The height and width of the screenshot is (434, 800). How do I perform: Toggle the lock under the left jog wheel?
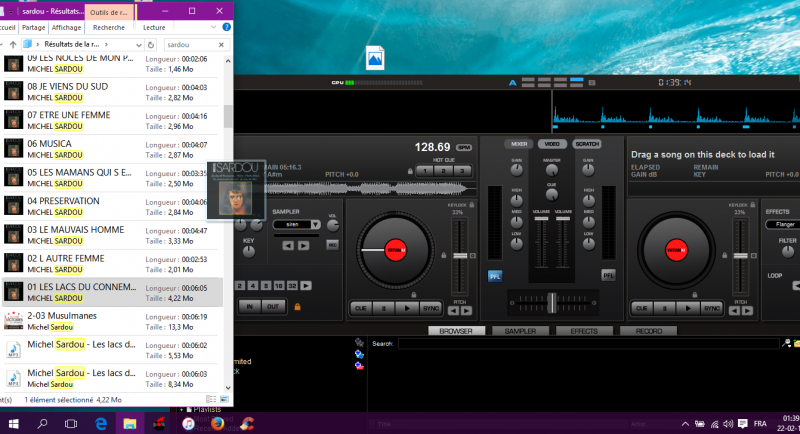coord(414,295)
